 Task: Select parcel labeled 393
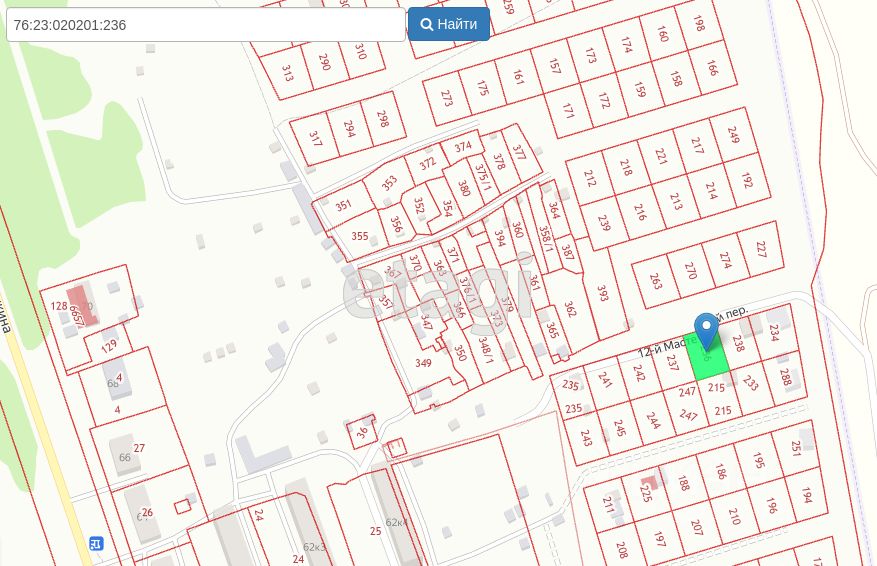click(x=603, y=294)
